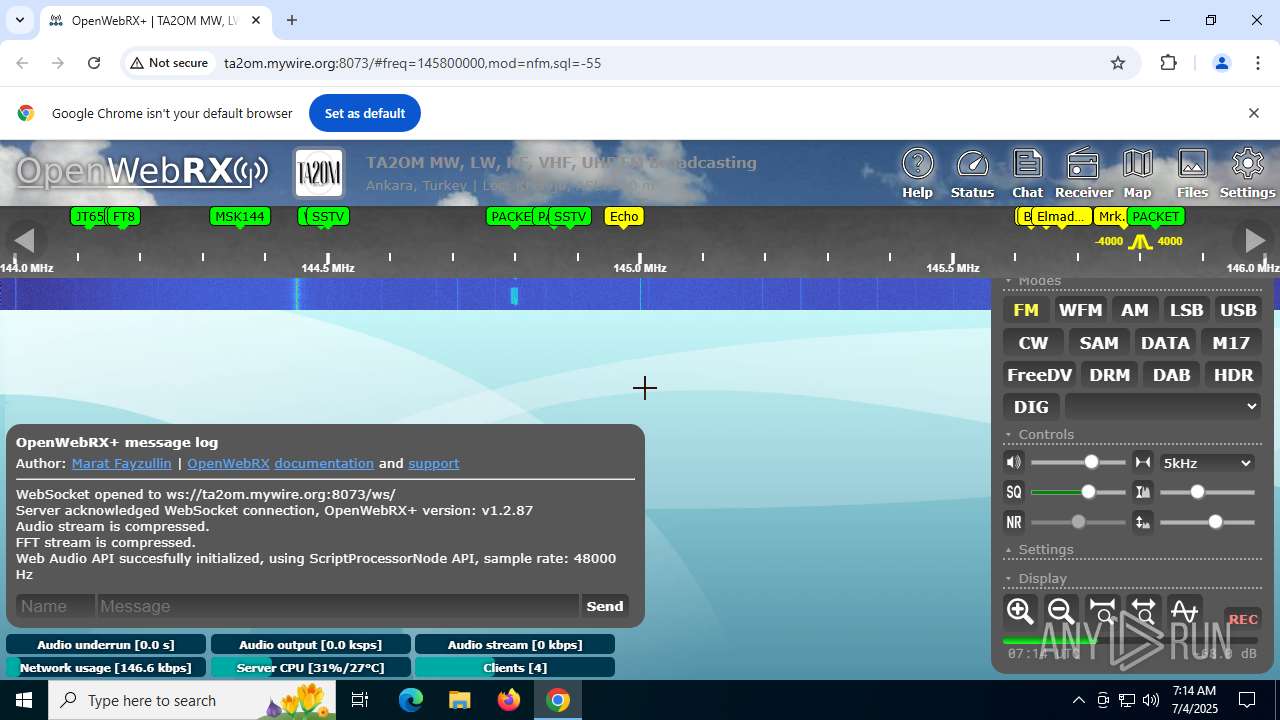Open Firefox from the taskbar
Image resolution: width=1280 pixels, height=720 pixels.
(509, 700)
